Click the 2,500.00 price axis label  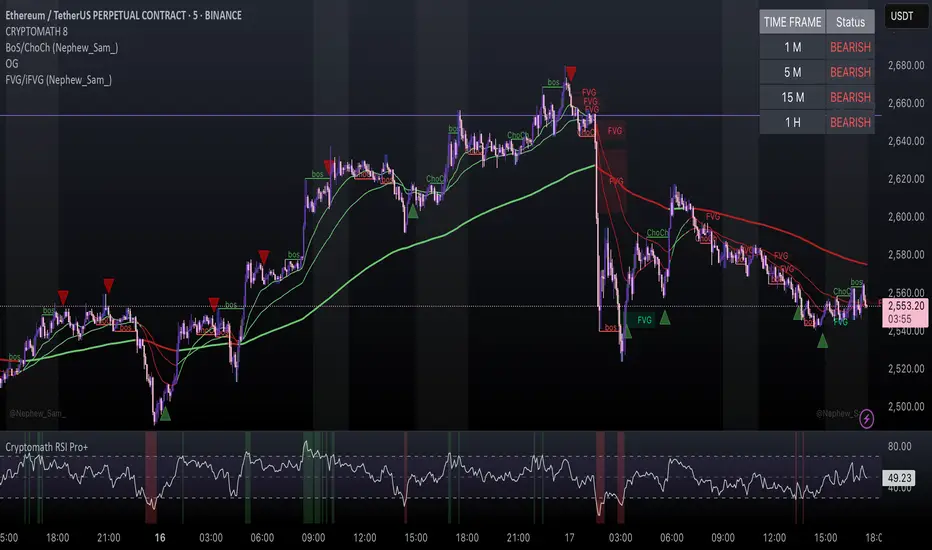(x=906, y=407)
